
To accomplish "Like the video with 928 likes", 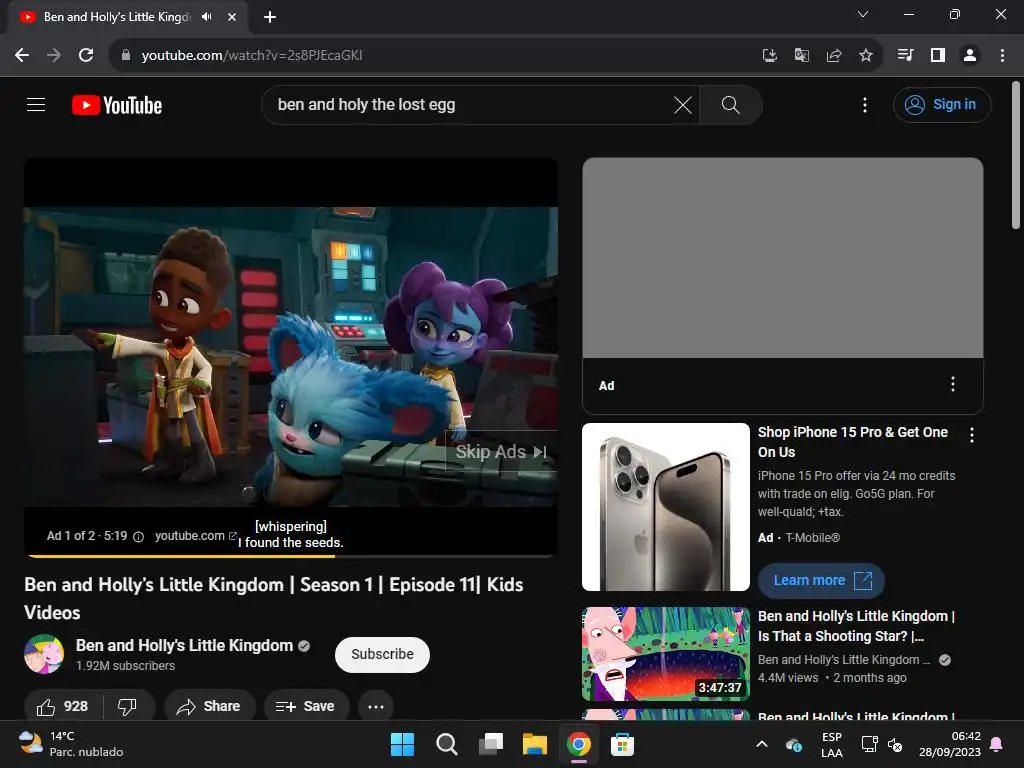I will [63, 706].
